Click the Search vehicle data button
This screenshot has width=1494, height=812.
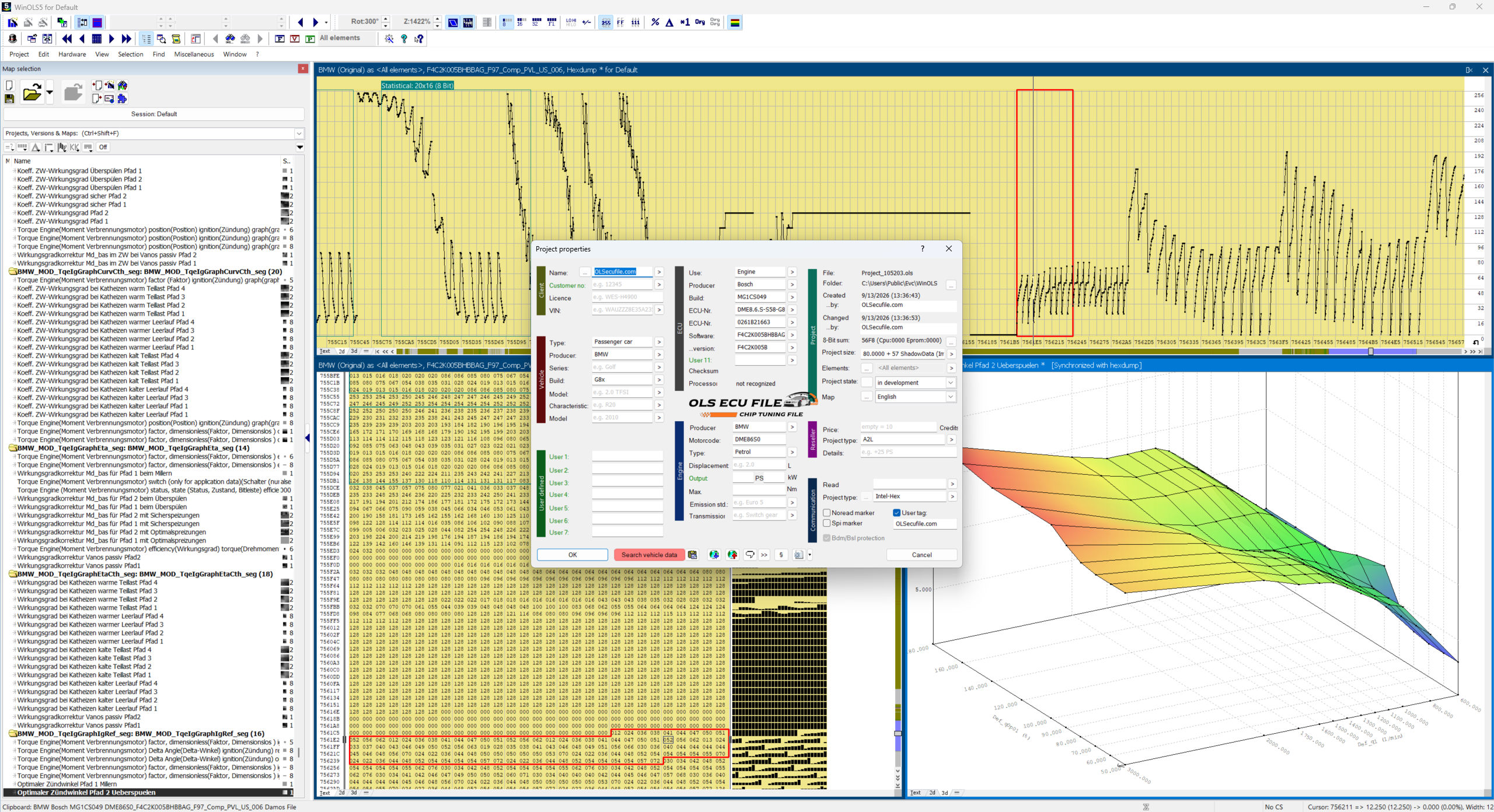coord(649,555)
